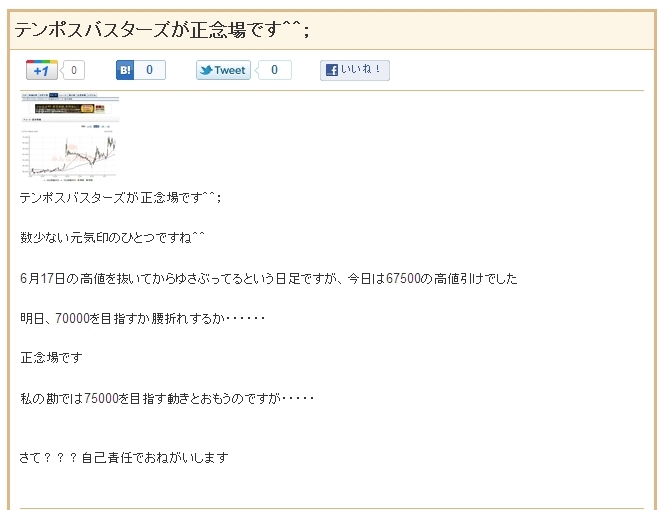Click the Google +1 button
This screenshot has width=661, height=510.
click(42, 70)
